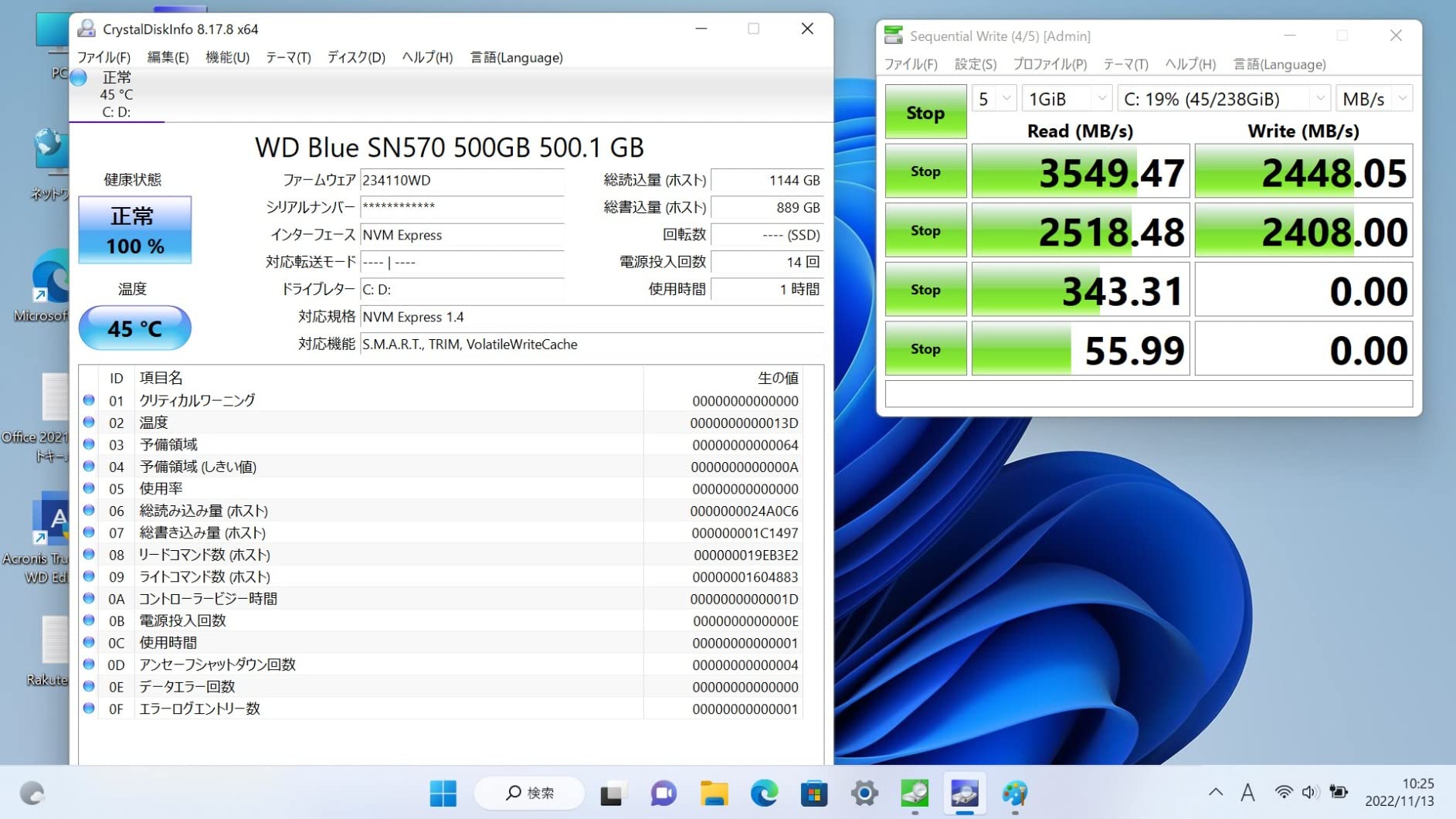Open File Explorer from the taskbar
The image size is (1456, 819).
[714, 794]
